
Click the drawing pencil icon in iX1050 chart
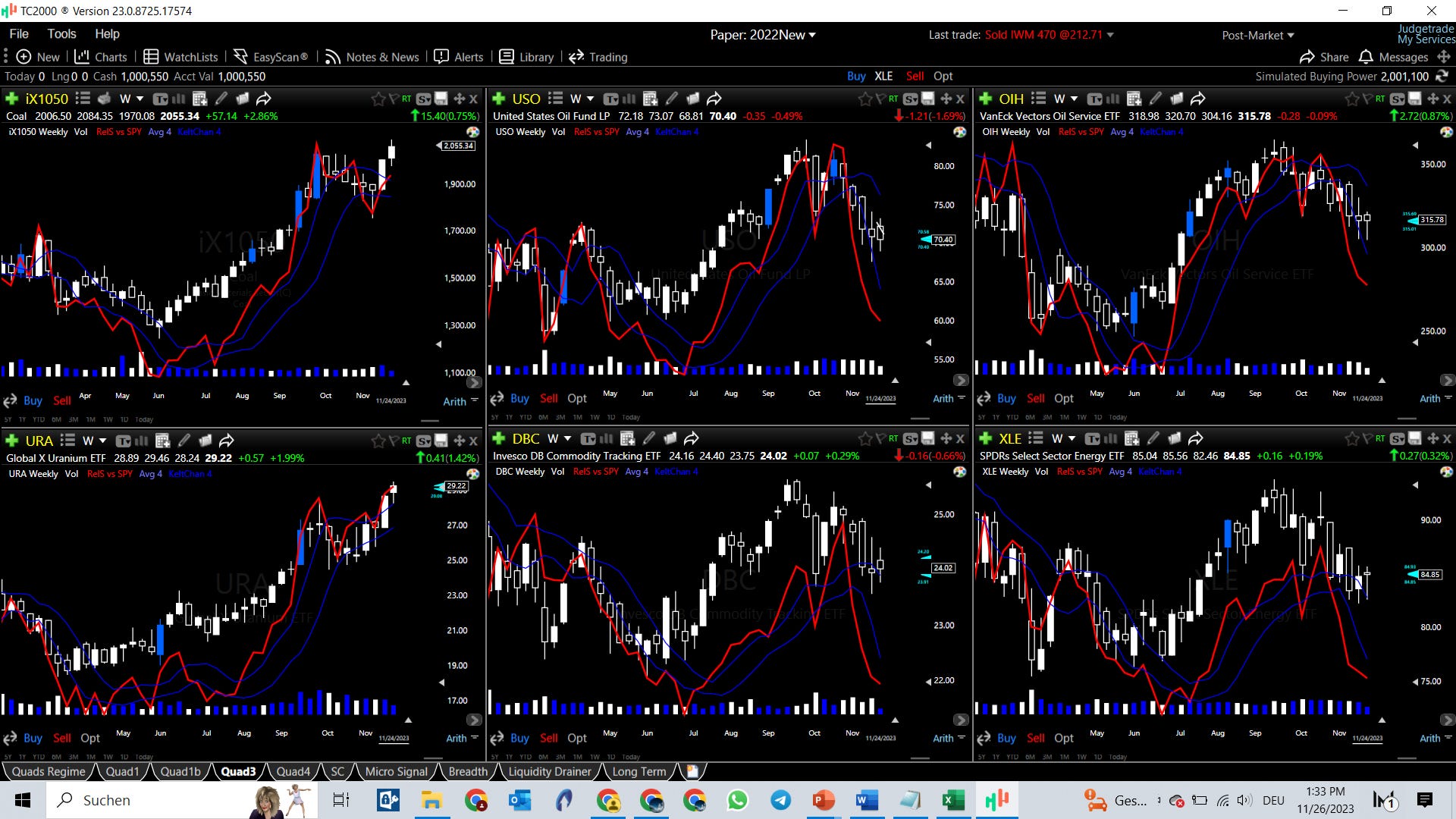[221, 99]
